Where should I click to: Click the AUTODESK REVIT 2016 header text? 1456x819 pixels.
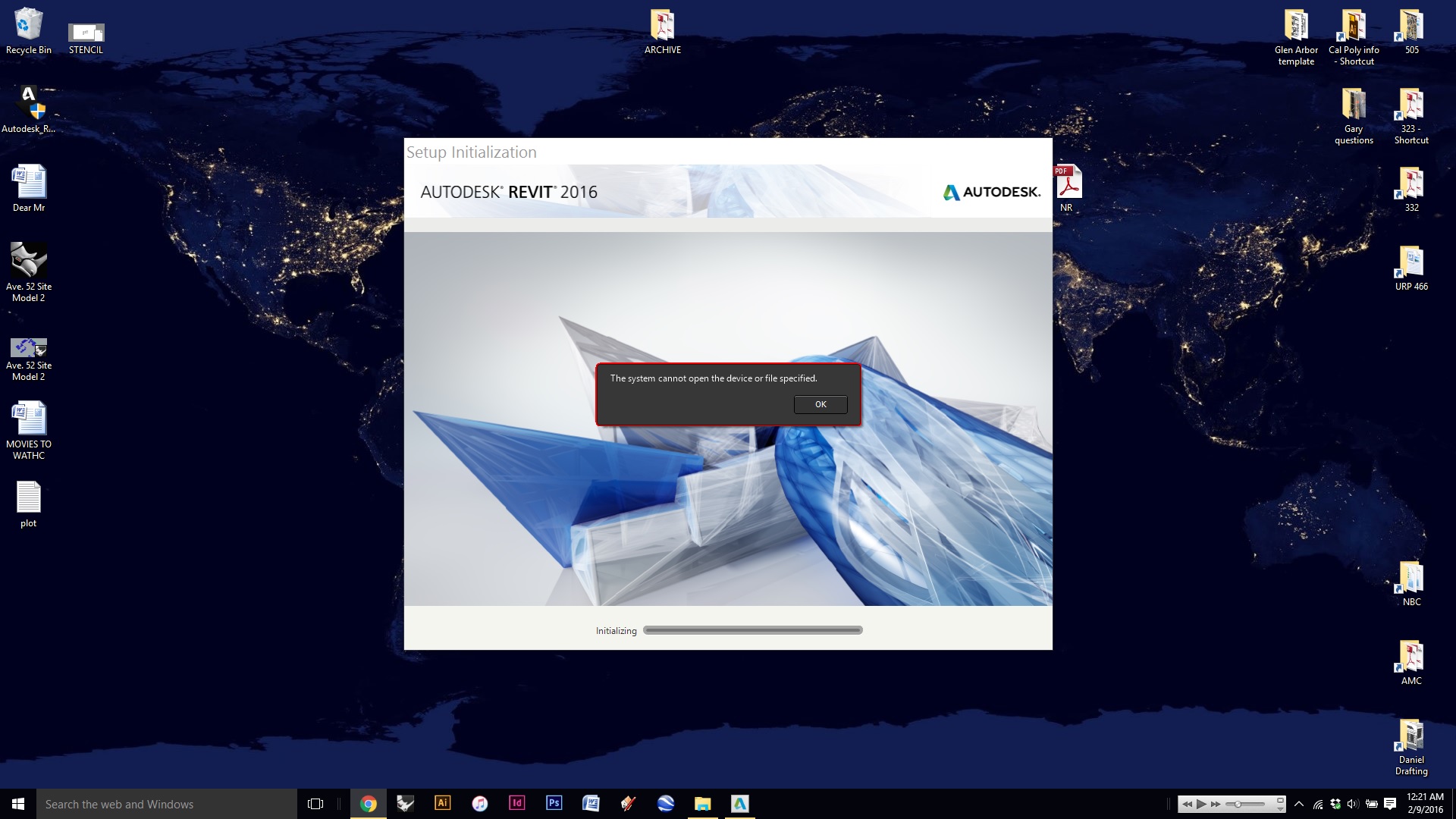tap(509, 192)
